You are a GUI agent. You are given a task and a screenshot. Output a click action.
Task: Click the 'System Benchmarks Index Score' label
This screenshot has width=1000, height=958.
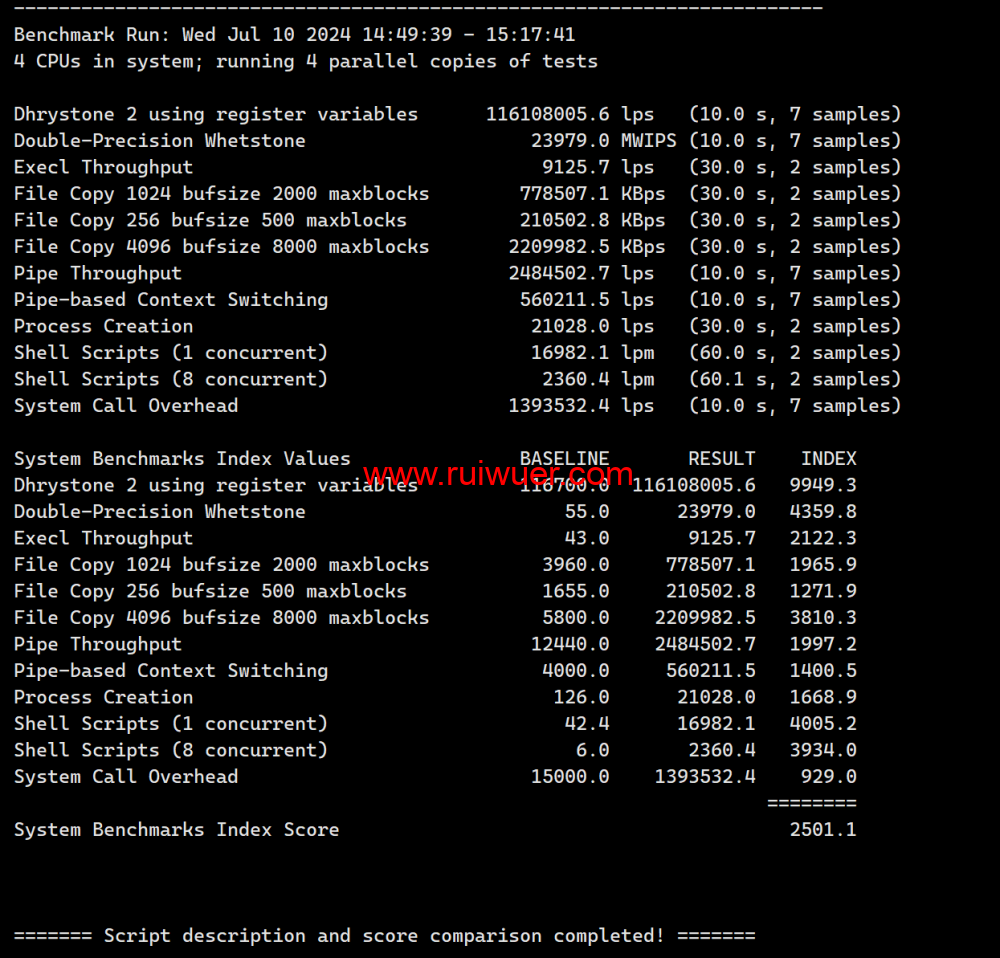176,829
